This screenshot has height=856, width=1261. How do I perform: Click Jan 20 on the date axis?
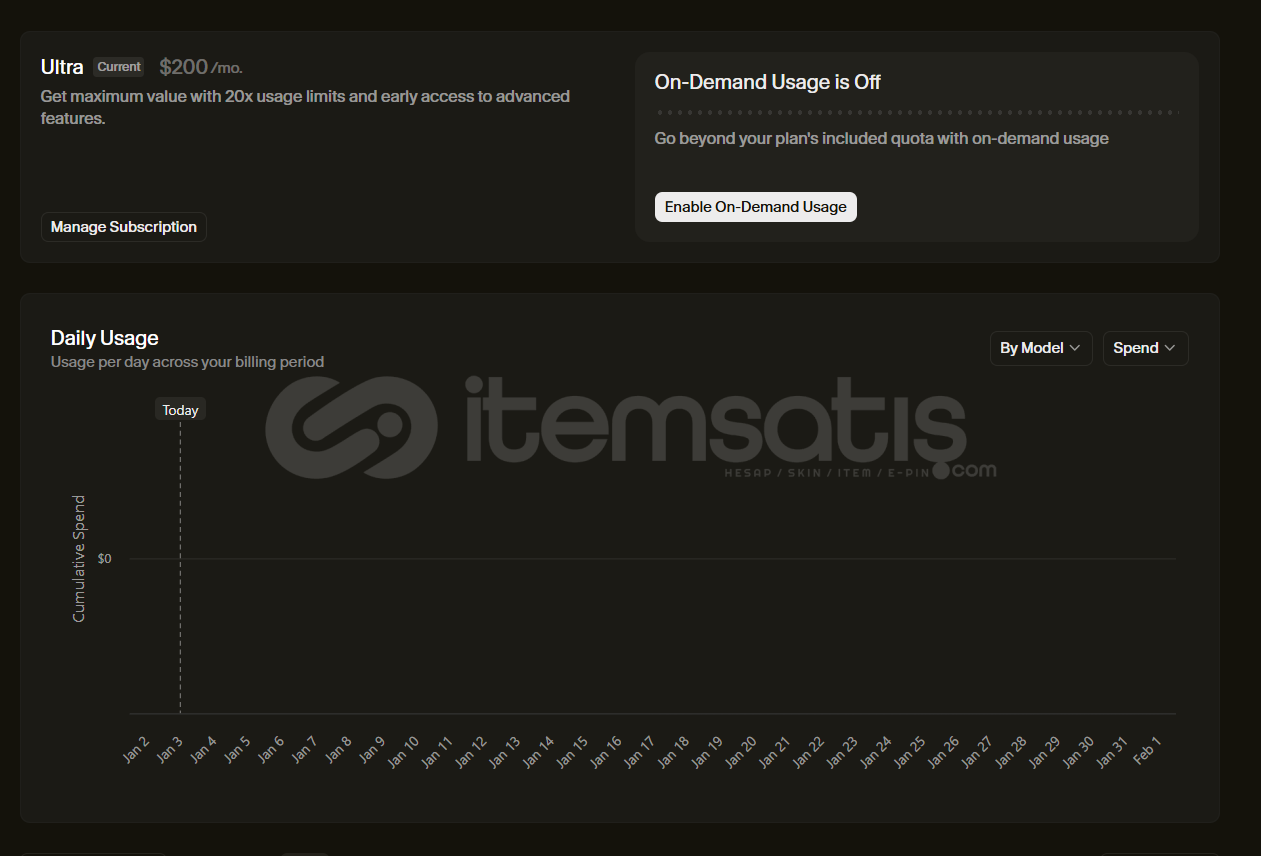[x=741, y=751]
